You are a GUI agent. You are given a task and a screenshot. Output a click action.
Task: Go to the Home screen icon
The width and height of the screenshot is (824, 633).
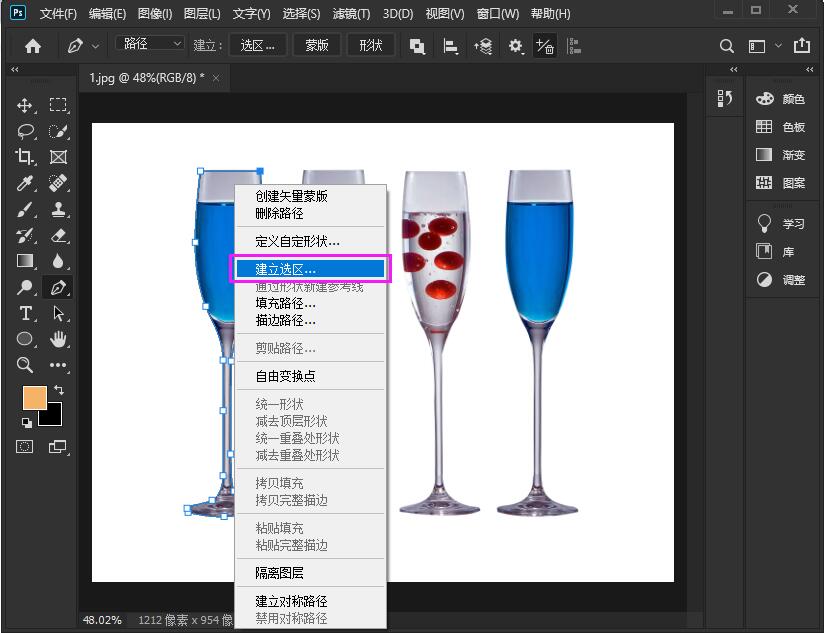point(33,46)
